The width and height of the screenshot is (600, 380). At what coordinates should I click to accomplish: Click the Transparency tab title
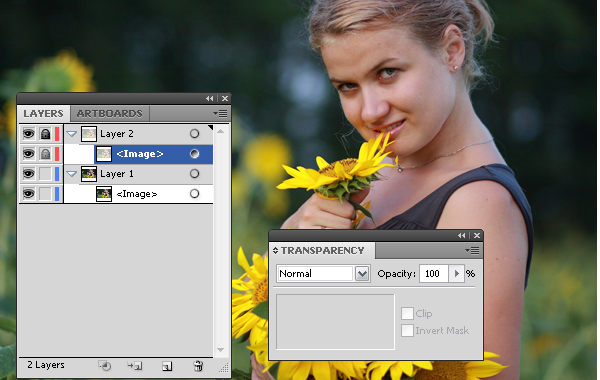coord(322,251)
